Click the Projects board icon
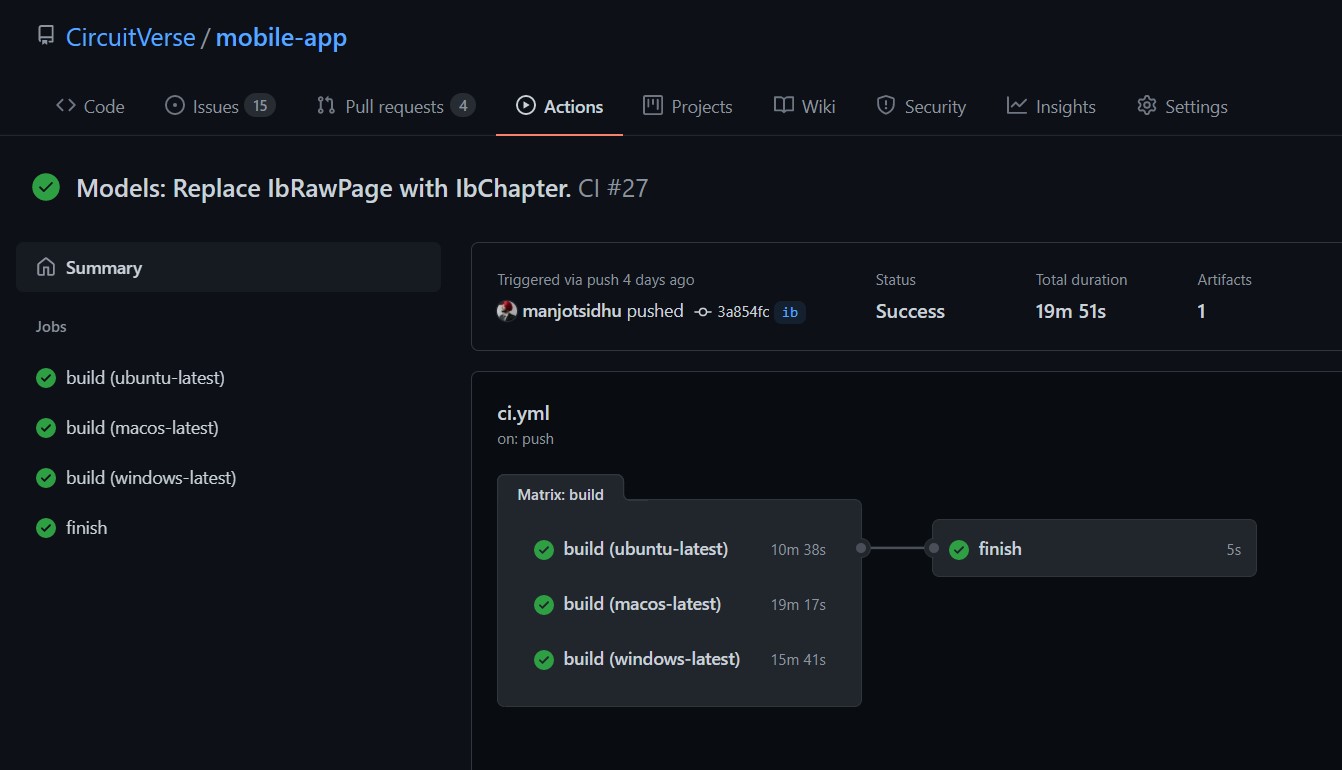This screenshot has width=1342, height=770. [x=653, y=105]
